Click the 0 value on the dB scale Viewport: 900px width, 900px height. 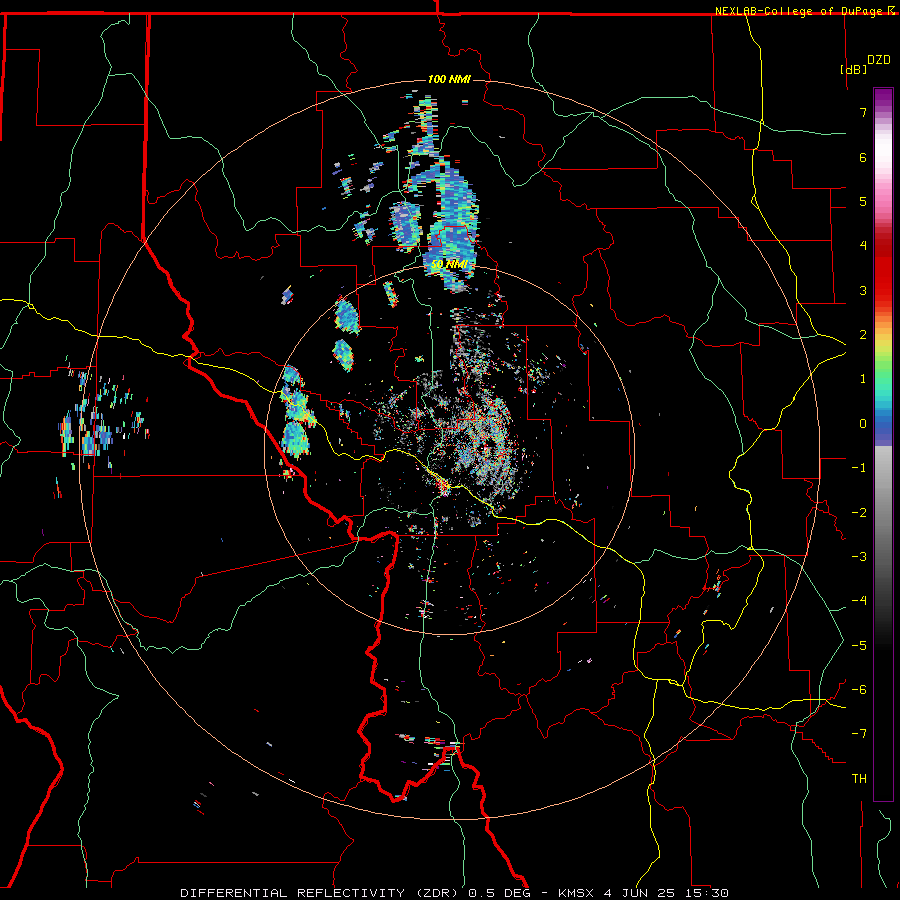click(x=863, y=424)
